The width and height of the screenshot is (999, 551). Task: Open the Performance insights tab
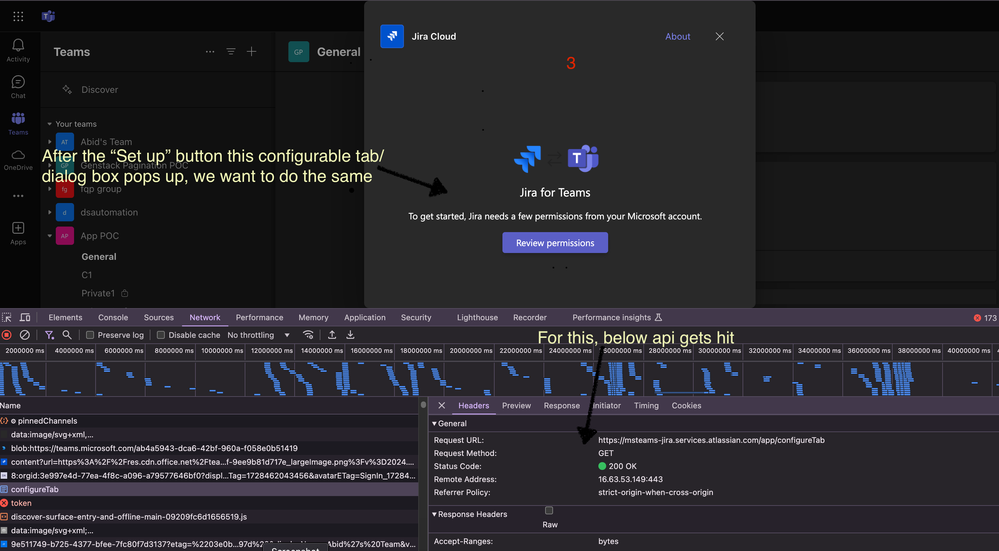617,317
